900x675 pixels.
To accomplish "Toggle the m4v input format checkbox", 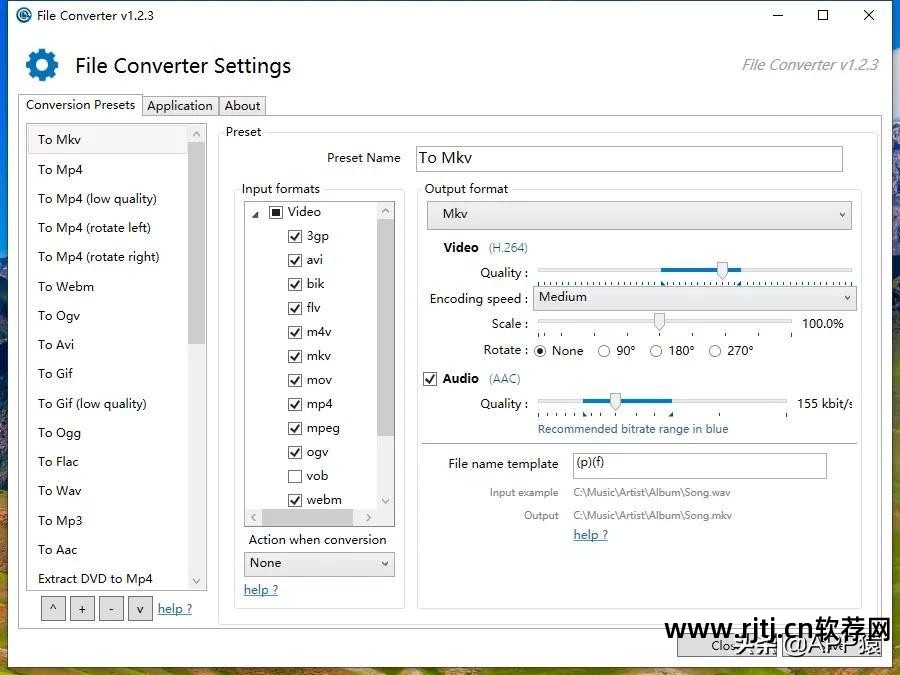I will 295,332.
